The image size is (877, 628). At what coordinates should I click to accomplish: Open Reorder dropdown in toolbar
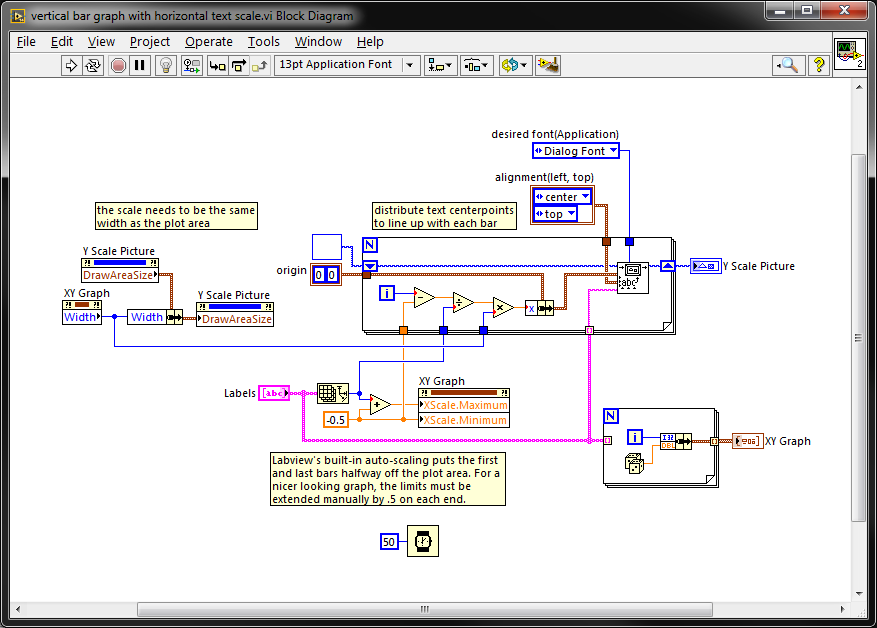(x=515, y=65)
